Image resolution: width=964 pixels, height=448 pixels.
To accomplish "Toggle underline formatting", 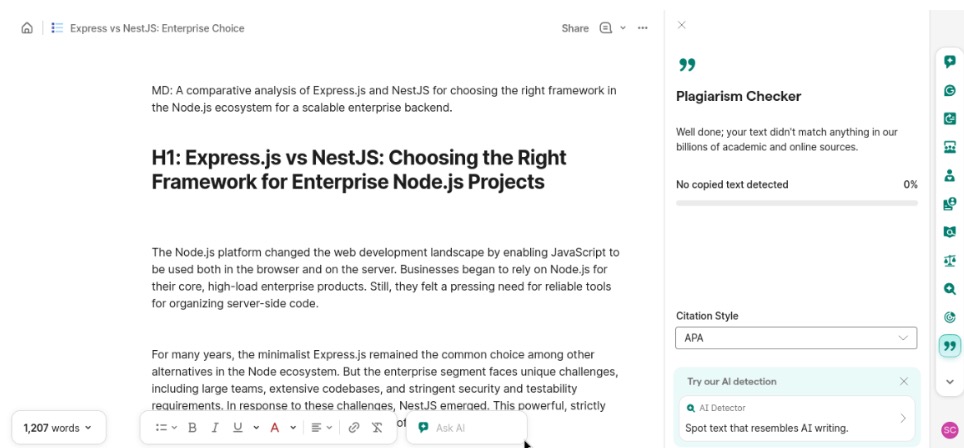I will click(238, 428).
